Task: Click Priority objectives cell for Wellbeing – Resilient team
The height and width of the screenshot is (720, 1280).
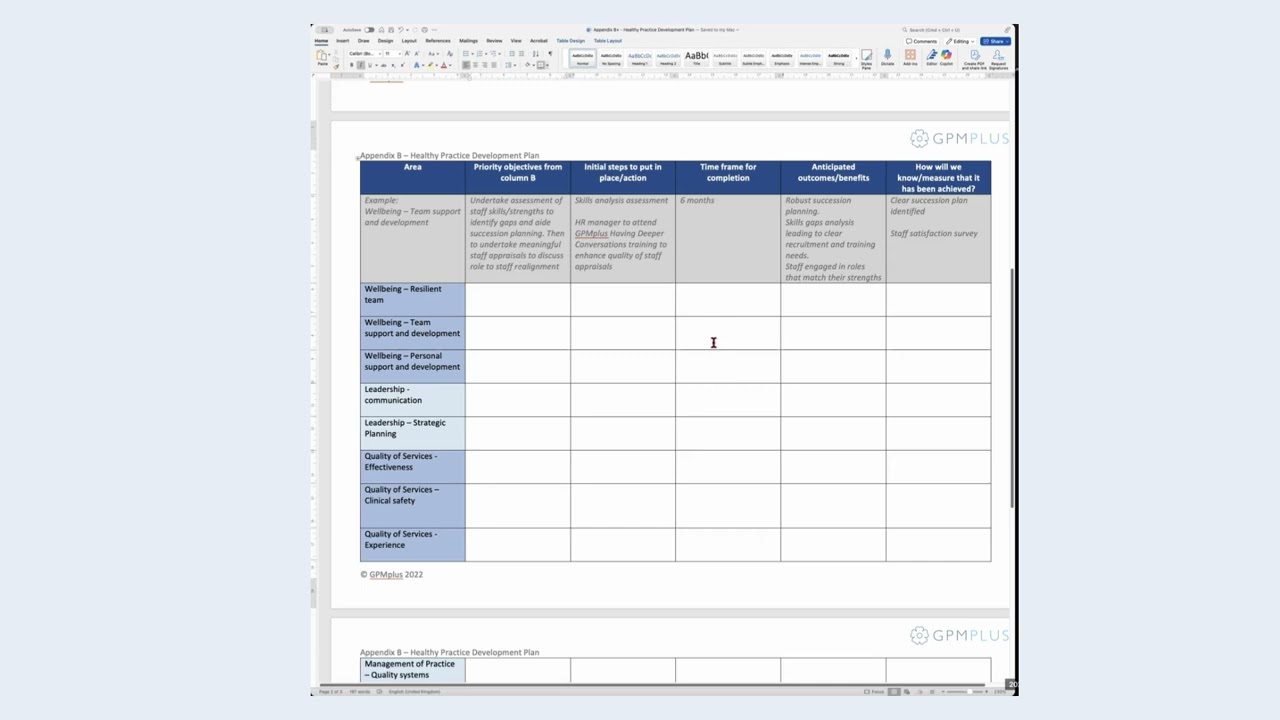Action: [x=518, y=300]
